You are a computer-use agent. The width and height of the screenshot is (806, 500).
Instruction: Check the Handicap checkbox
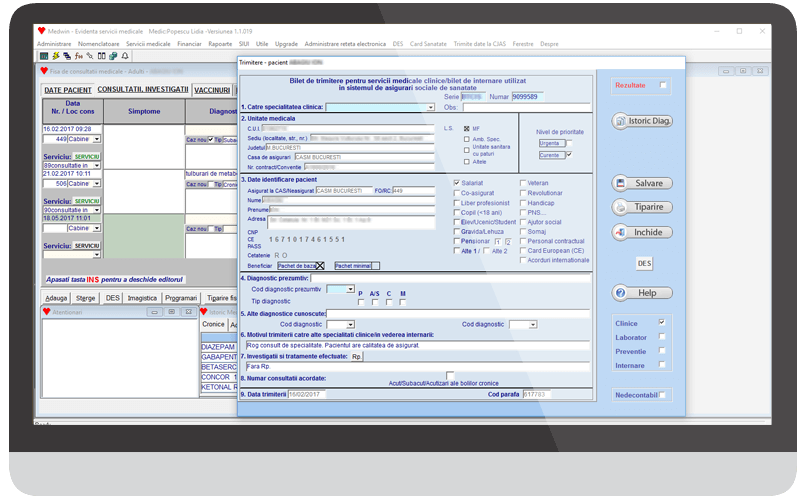[523, 202]
